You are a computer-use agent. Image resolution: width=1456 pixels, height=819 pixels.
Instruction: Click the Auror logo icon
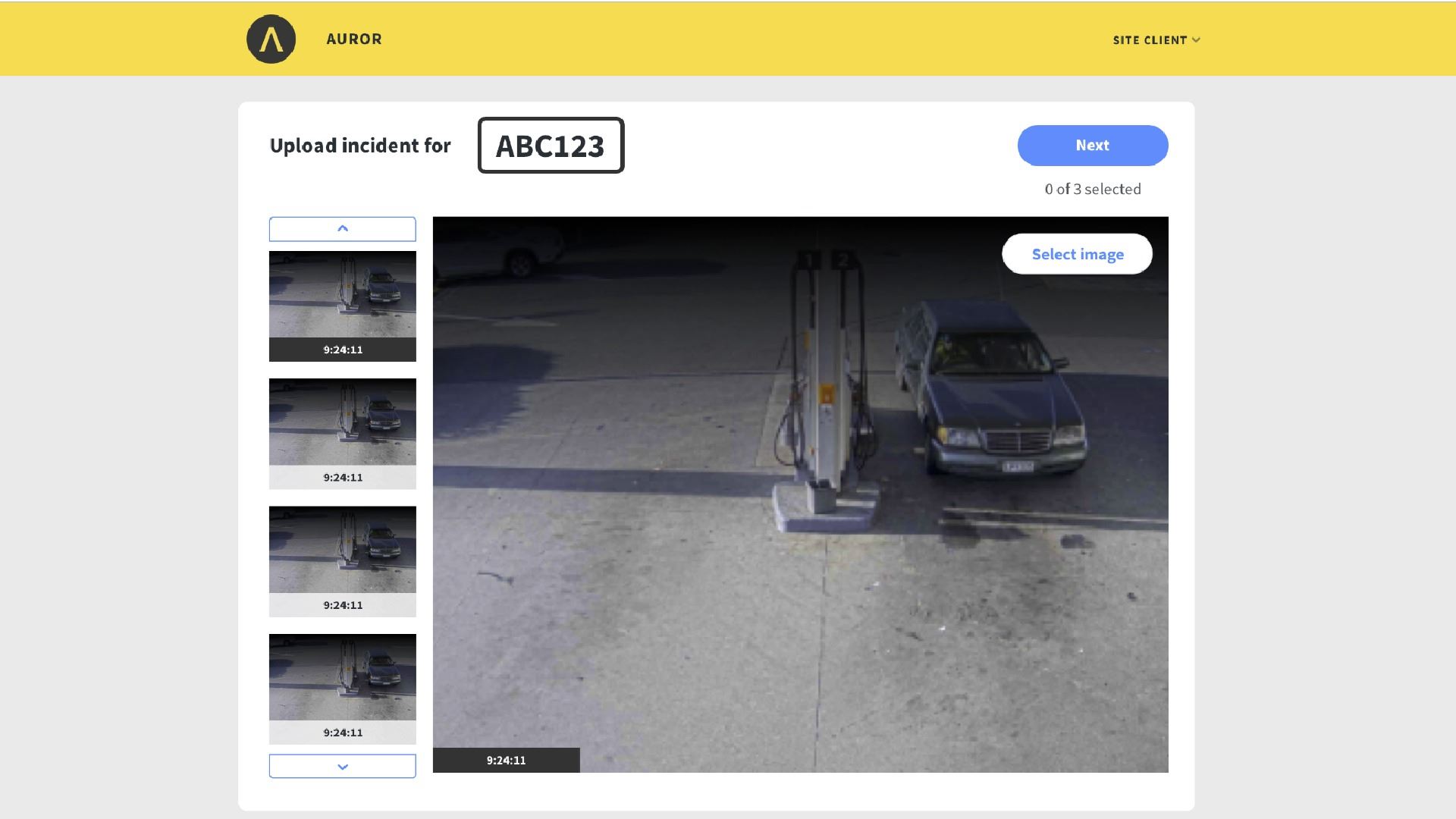[271, 39]
